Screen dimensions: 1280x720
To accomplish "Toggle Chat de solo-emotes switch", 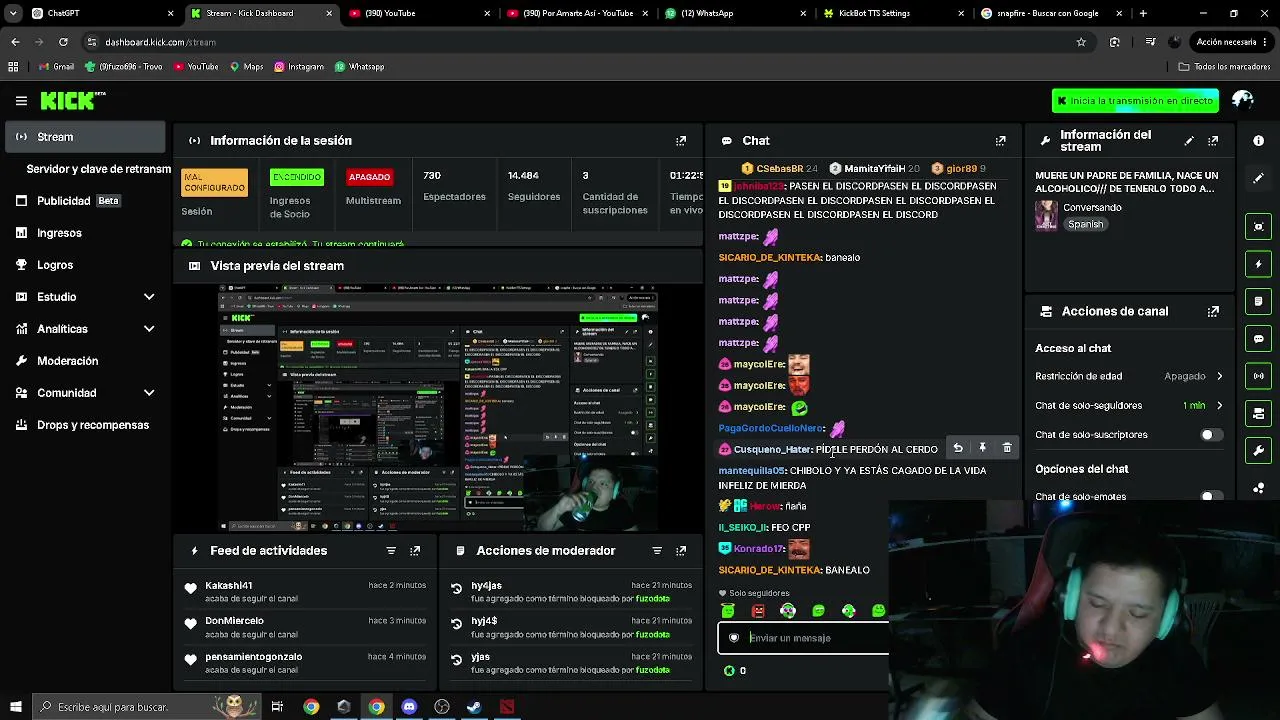I will tap(1211, 496).
